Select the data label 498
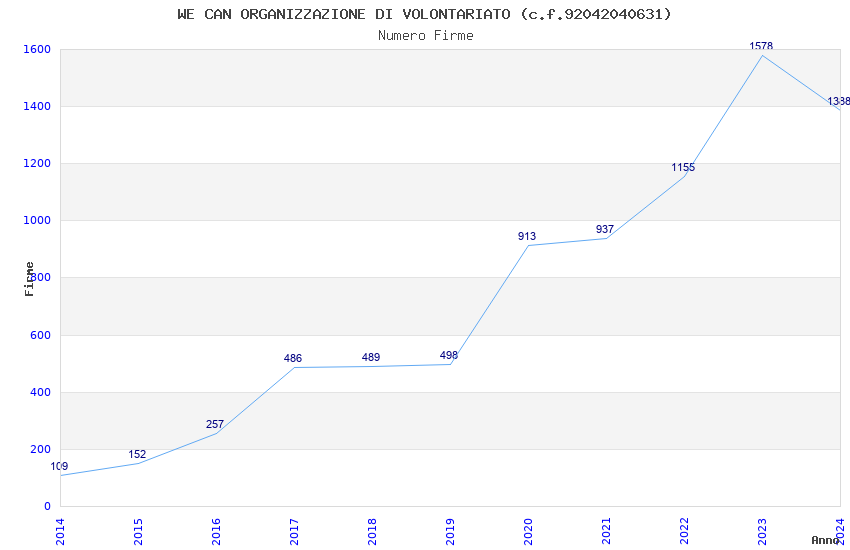Viewport: 850px width, 550px height. (x=449, y=355)
